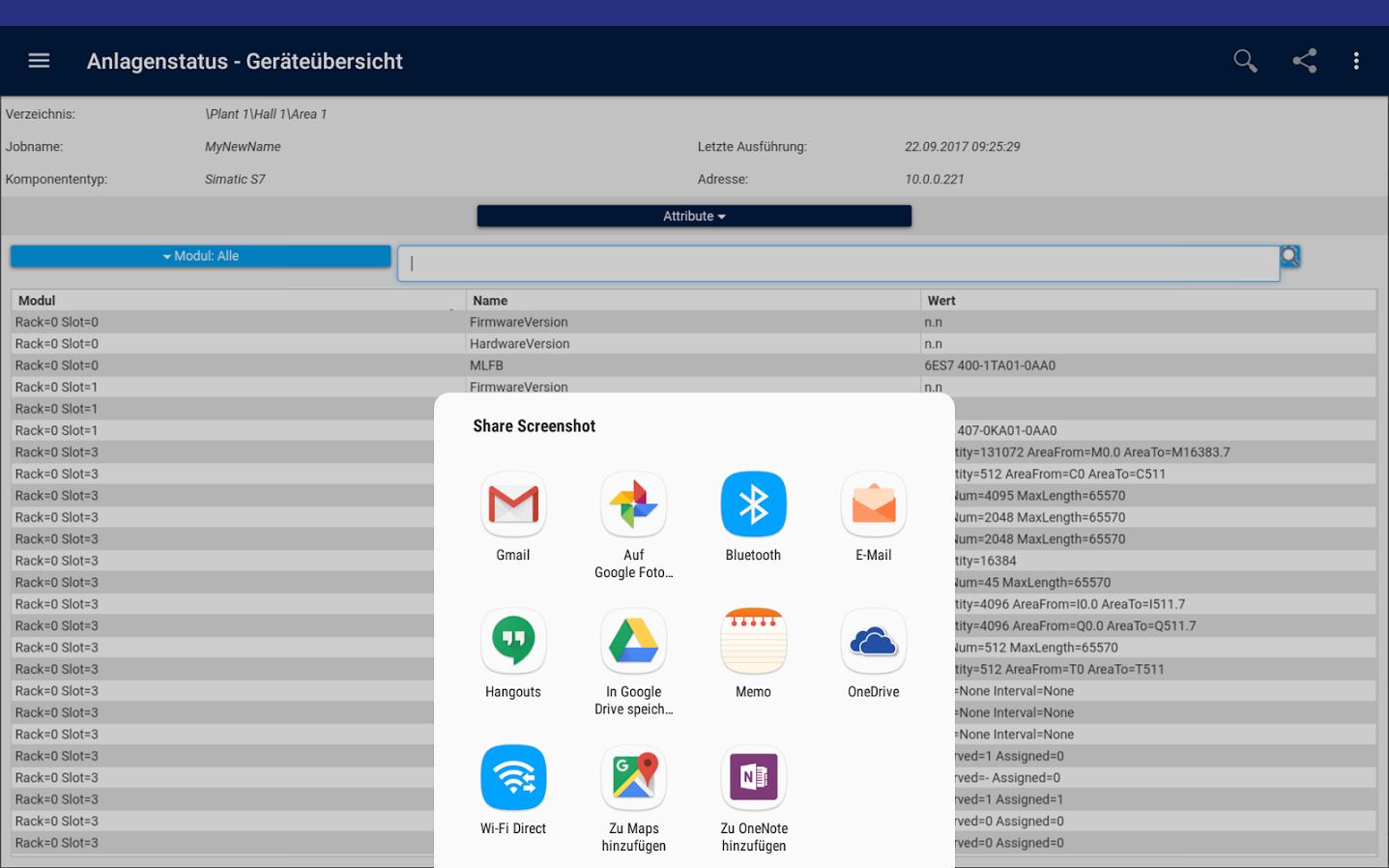Expand the Attribute dropdown
1389x868 pixels.
[693, 216]
